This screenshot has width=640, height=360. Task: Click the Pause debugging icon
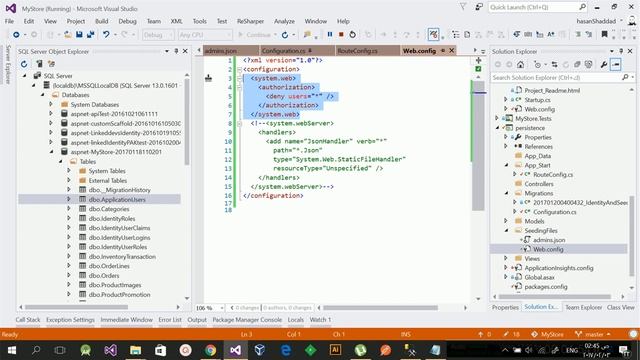pyautogui.click(x=330, y=35)
